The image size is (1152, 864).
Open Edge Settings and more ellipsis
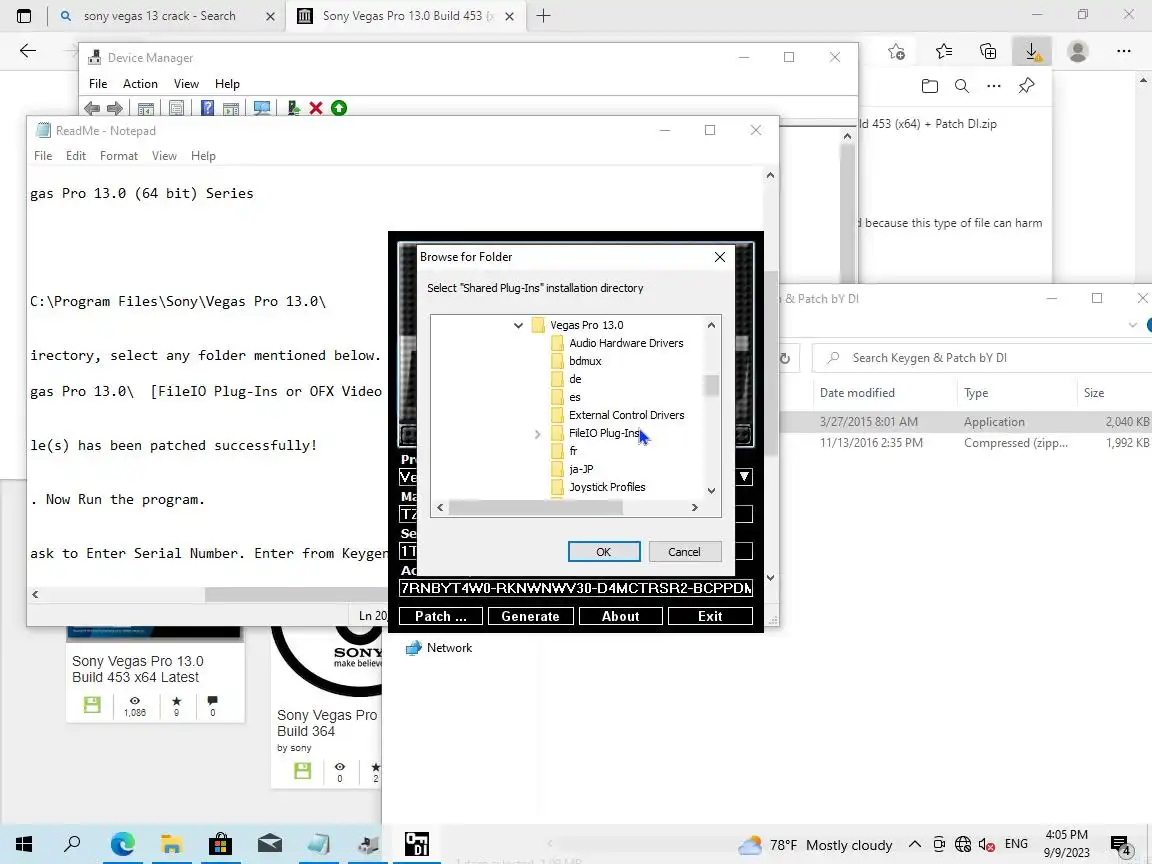pos(1123,51)
